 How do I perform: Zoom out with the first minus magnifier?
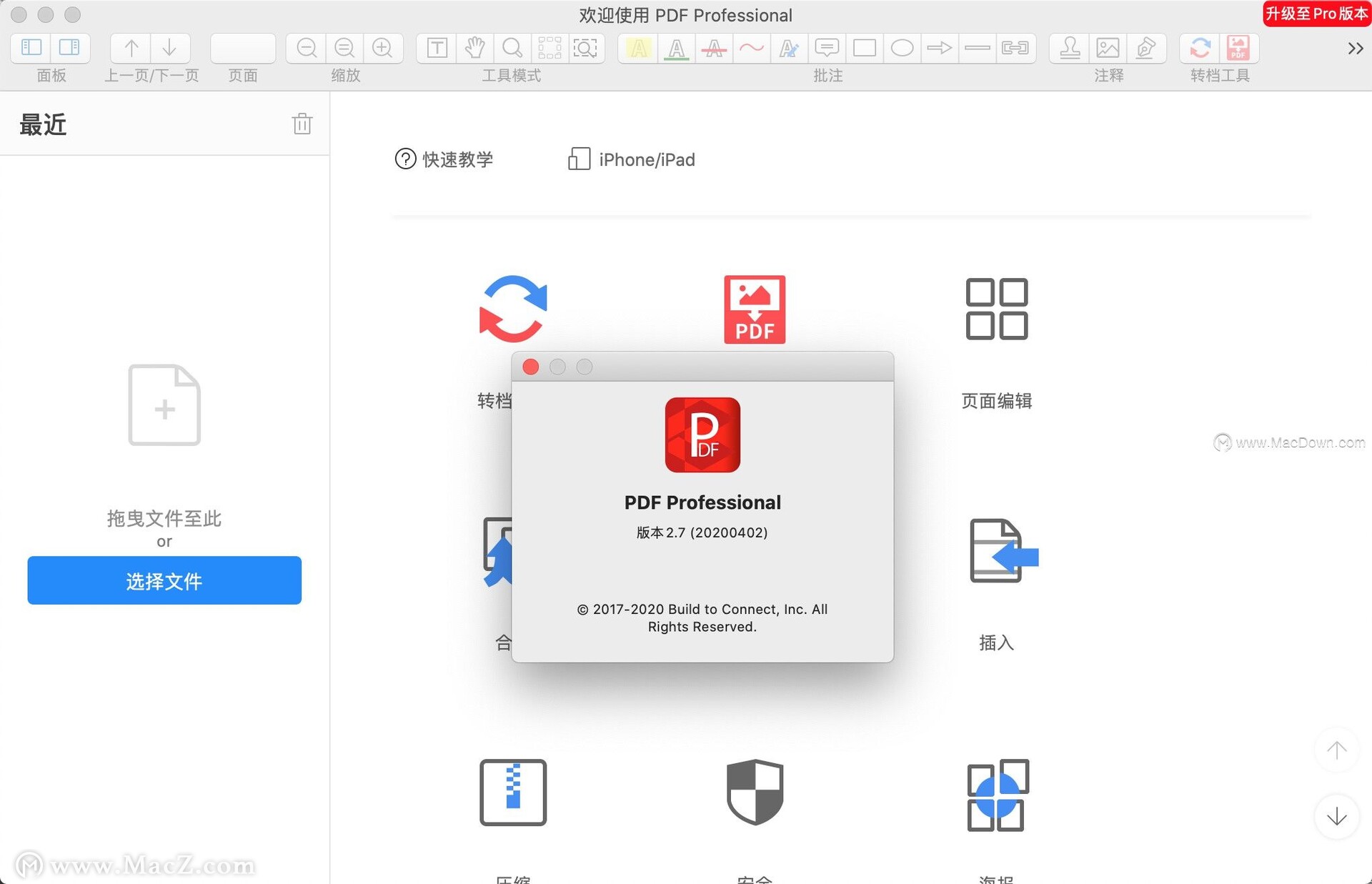(307, 48)
